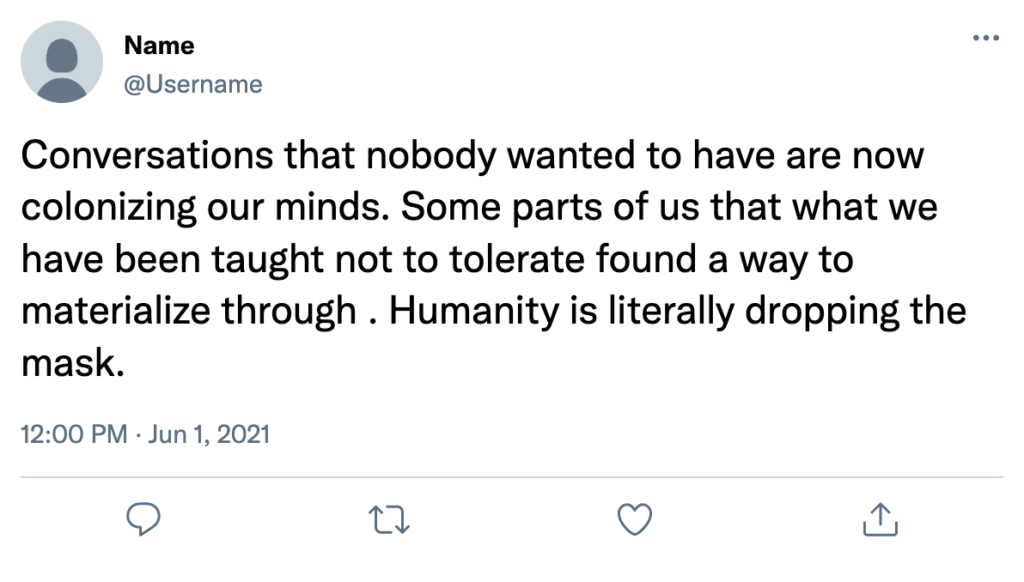Like the tweet with the heart icon

(x=635, y=519)
